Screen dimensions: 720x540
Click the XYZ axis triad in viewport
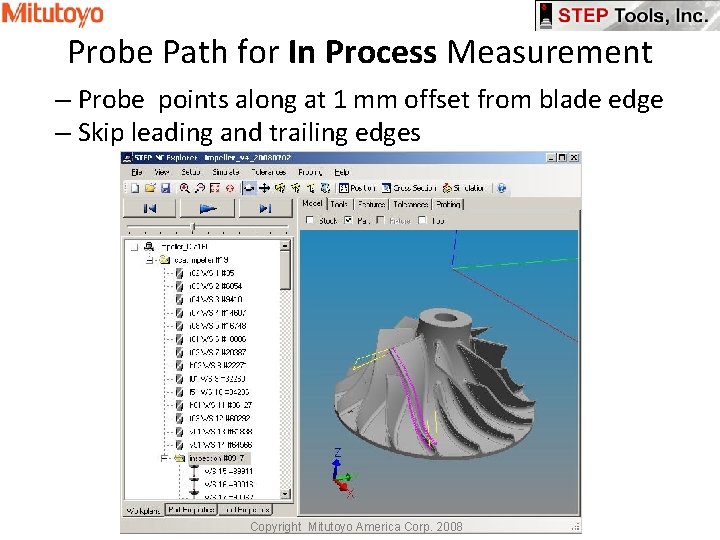point(343,473)
